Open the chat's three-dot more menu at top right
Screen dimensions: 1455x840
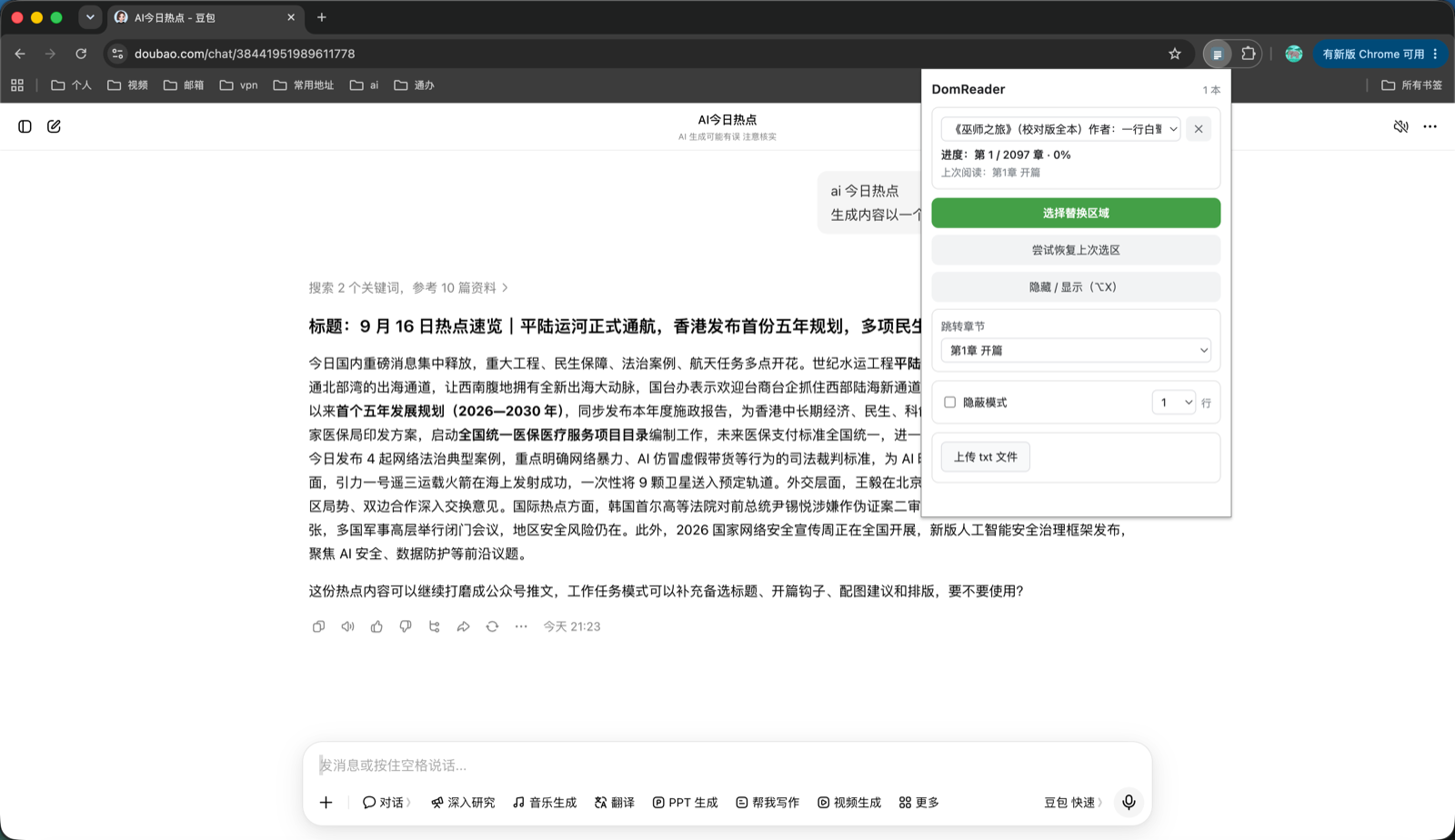click(x=1430, y=126)
